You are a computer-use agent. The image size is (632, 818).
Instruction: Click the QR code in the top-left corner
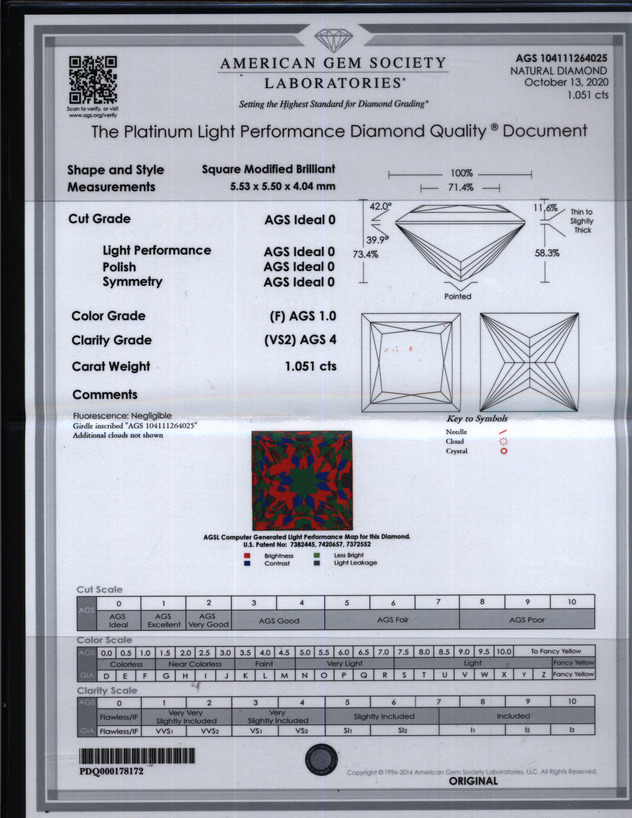point(92,79)
